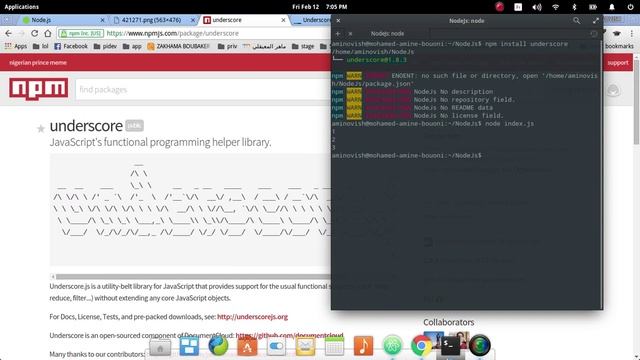Viewport: 640px width, 360px height.
Task: Open notifications bell indicator
Action: point(611,7)
